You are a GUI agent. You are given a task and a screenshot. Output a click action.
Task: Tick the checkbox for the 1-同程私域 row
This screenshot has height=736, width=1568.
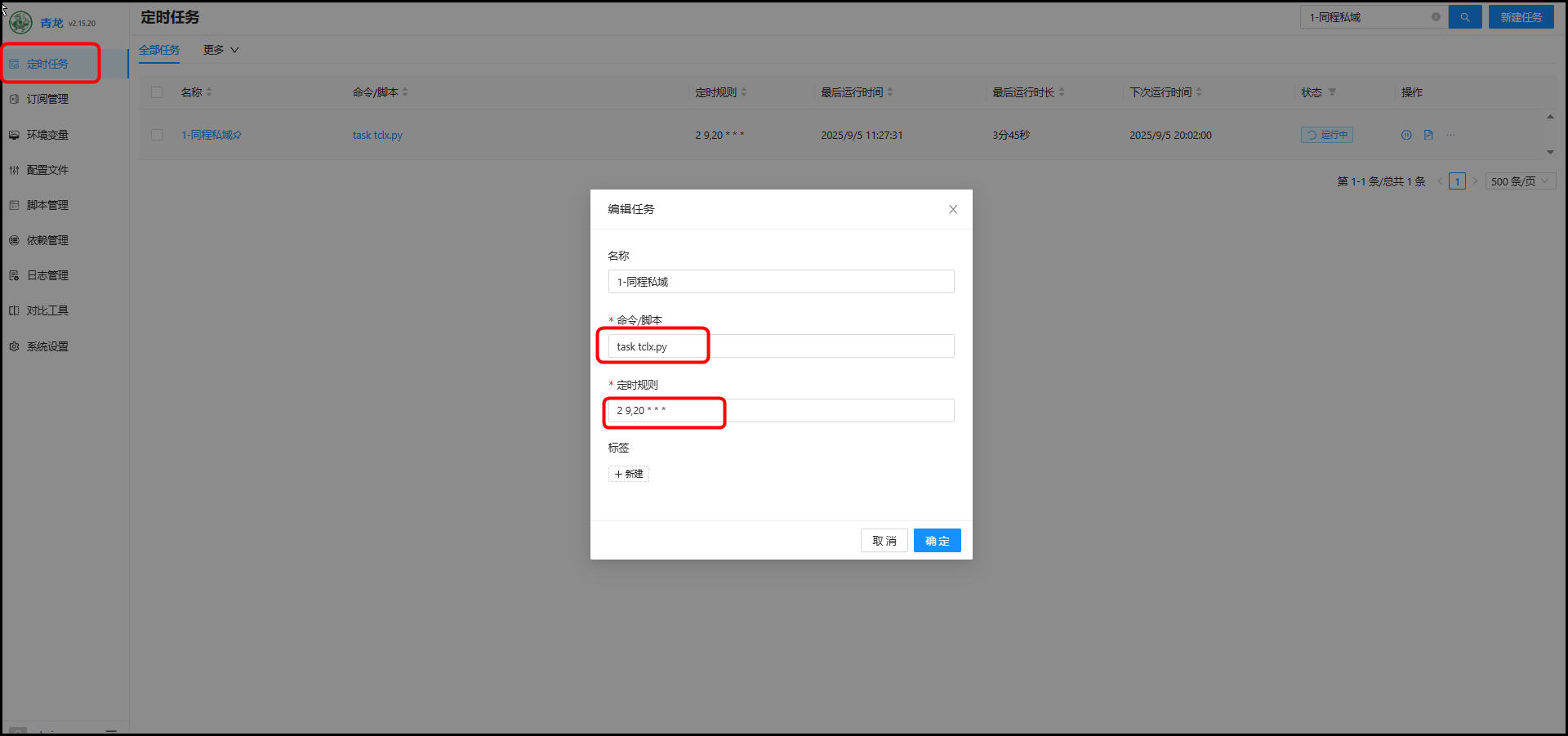tap(157, 135)
